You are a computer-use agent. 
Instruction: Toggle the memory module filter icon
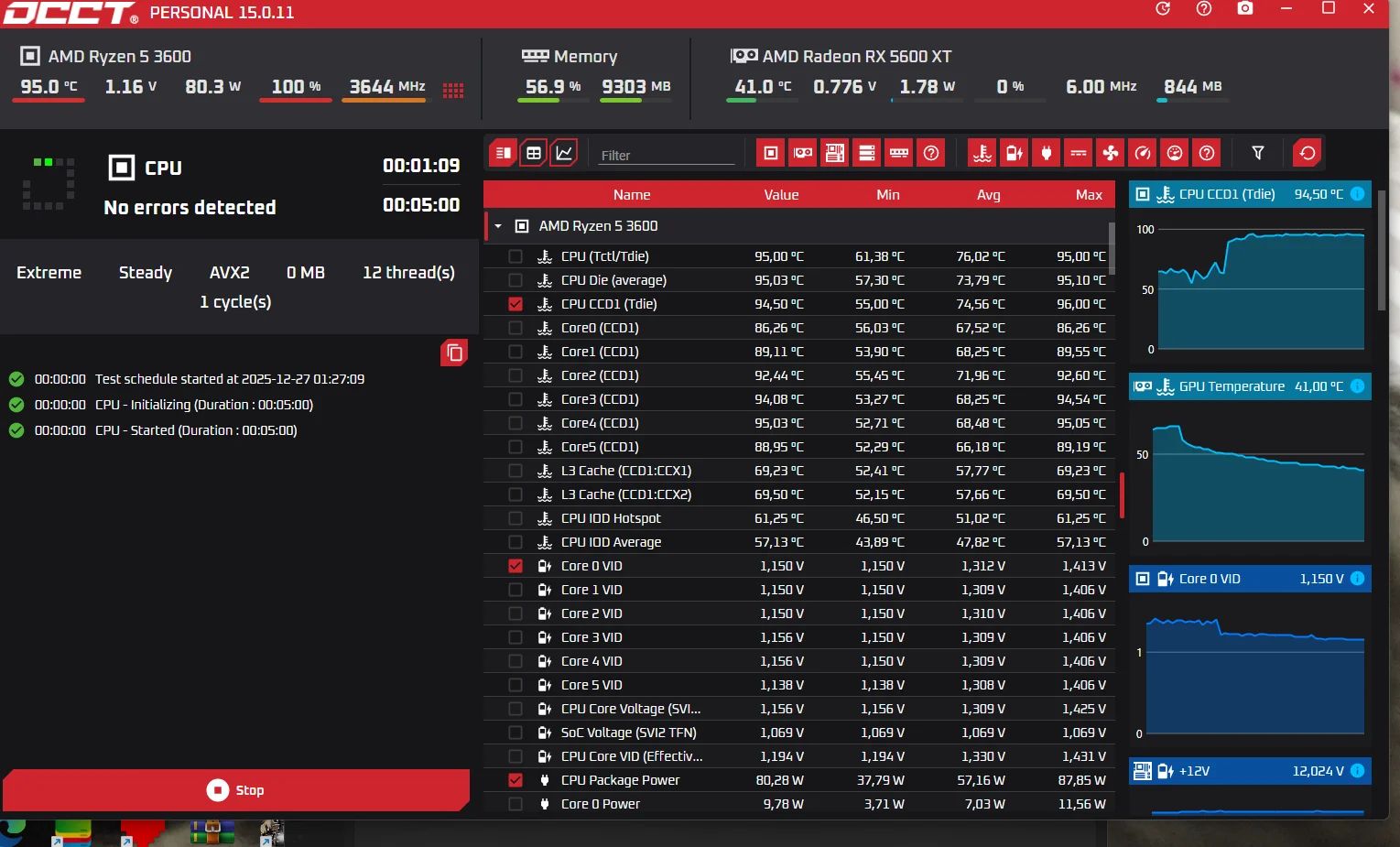[x=899, y=153]
